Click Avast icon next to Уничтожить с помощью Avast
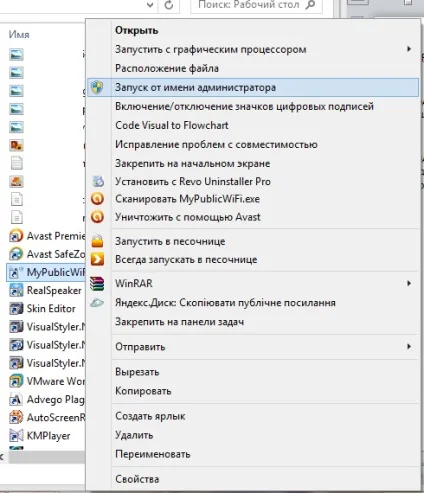The image size is (424, 493). [97, 217]
